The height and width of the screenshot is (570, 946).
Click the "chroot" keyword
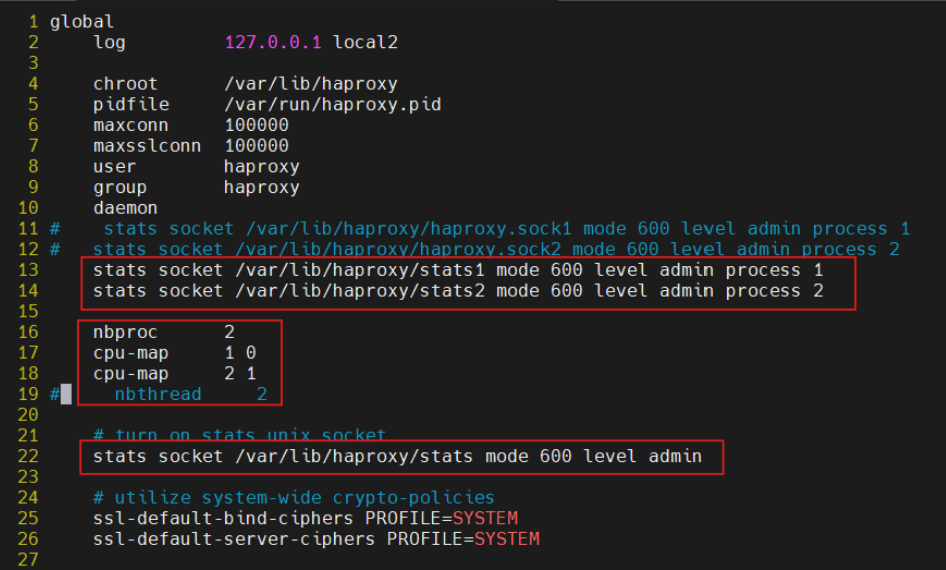[125, 84]
